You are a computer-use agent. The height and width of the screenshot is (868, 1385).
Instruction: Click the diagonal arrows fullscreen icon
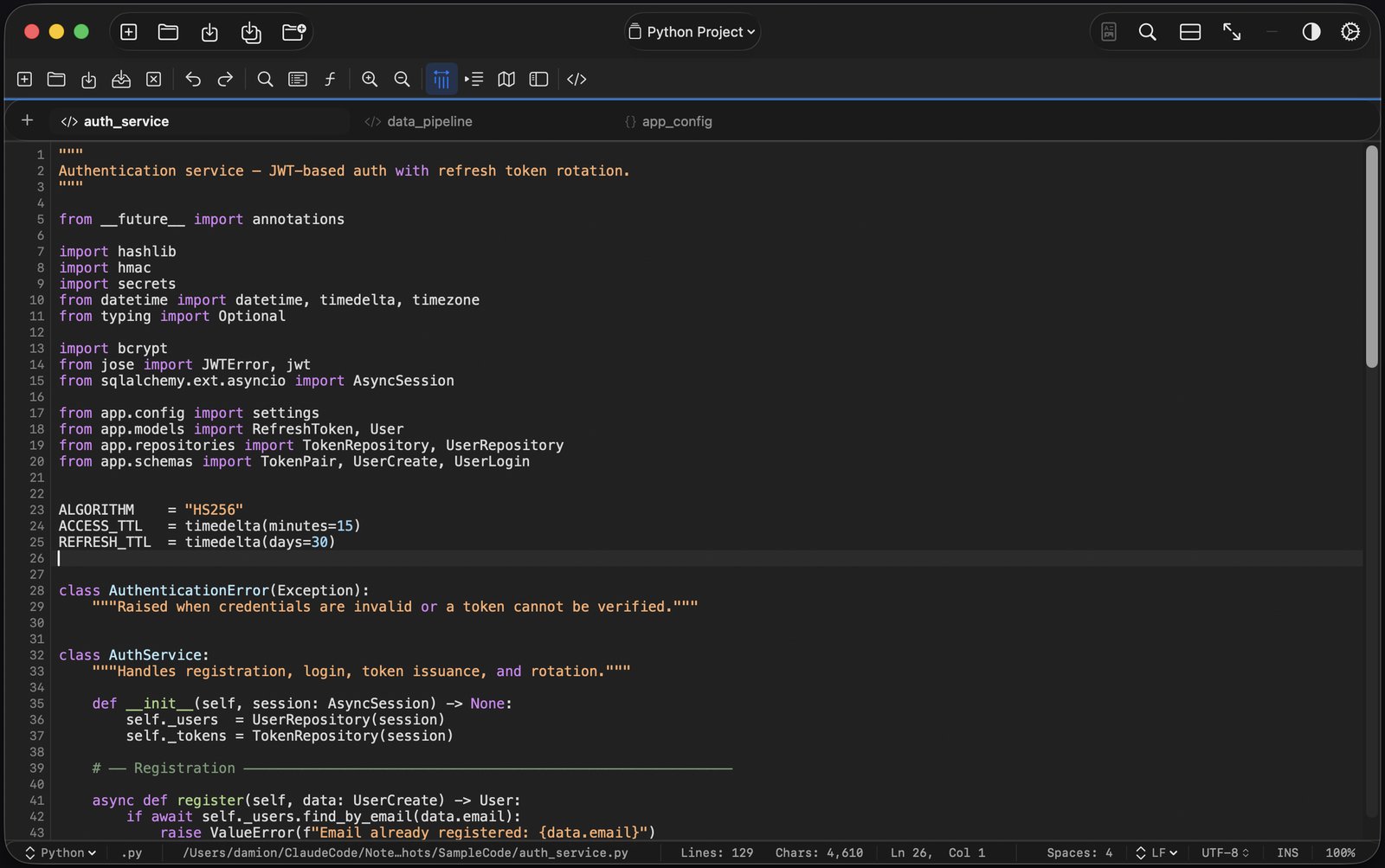(x=1232, y=32)
